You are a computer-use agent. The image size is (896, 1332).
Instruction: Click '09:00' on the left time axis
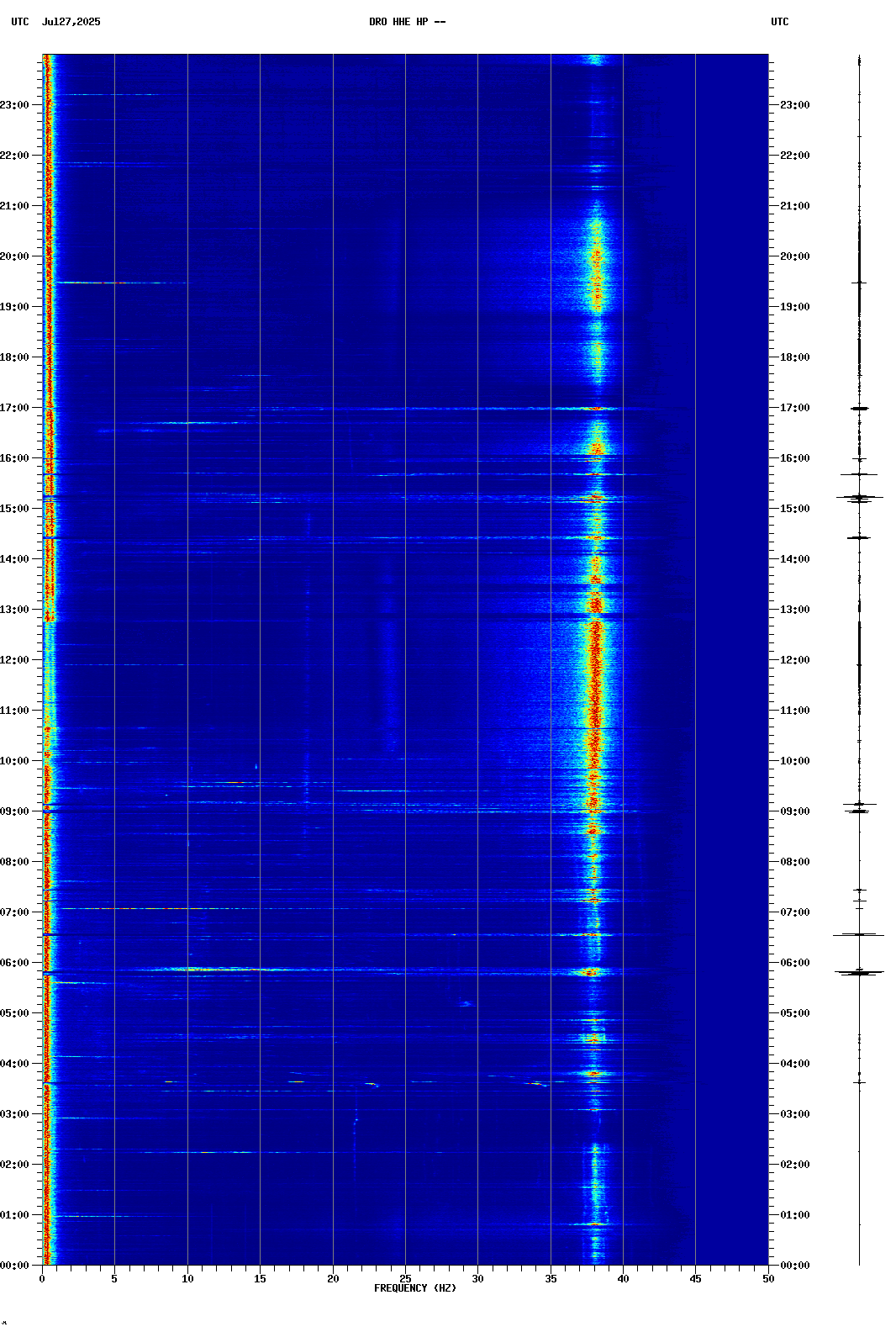pos(14,811)
